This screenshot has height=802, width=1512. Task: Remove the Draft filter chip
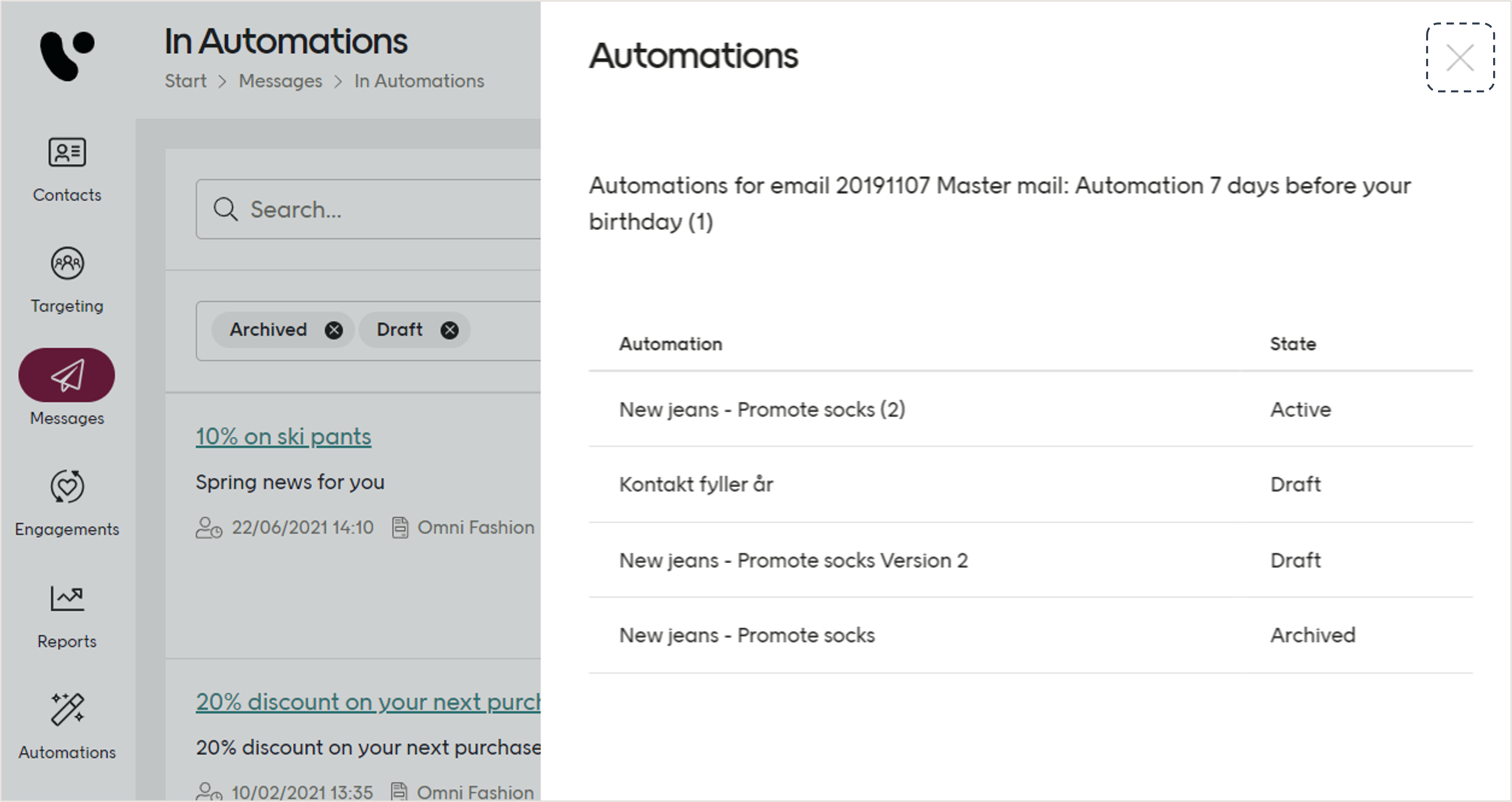click(450, 330)
